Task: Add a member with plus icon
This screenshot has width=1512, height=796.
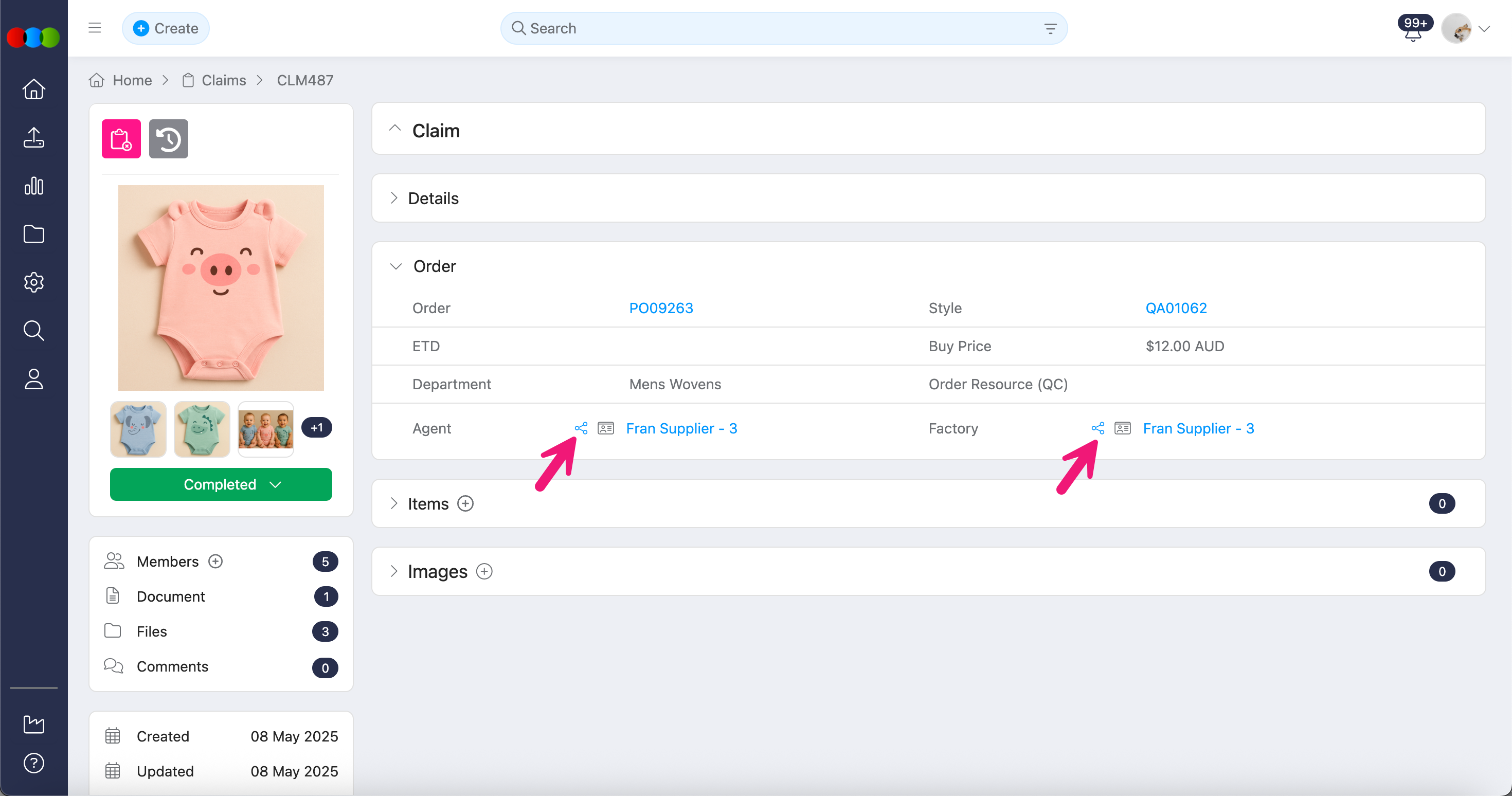Action: pos(215,561)
